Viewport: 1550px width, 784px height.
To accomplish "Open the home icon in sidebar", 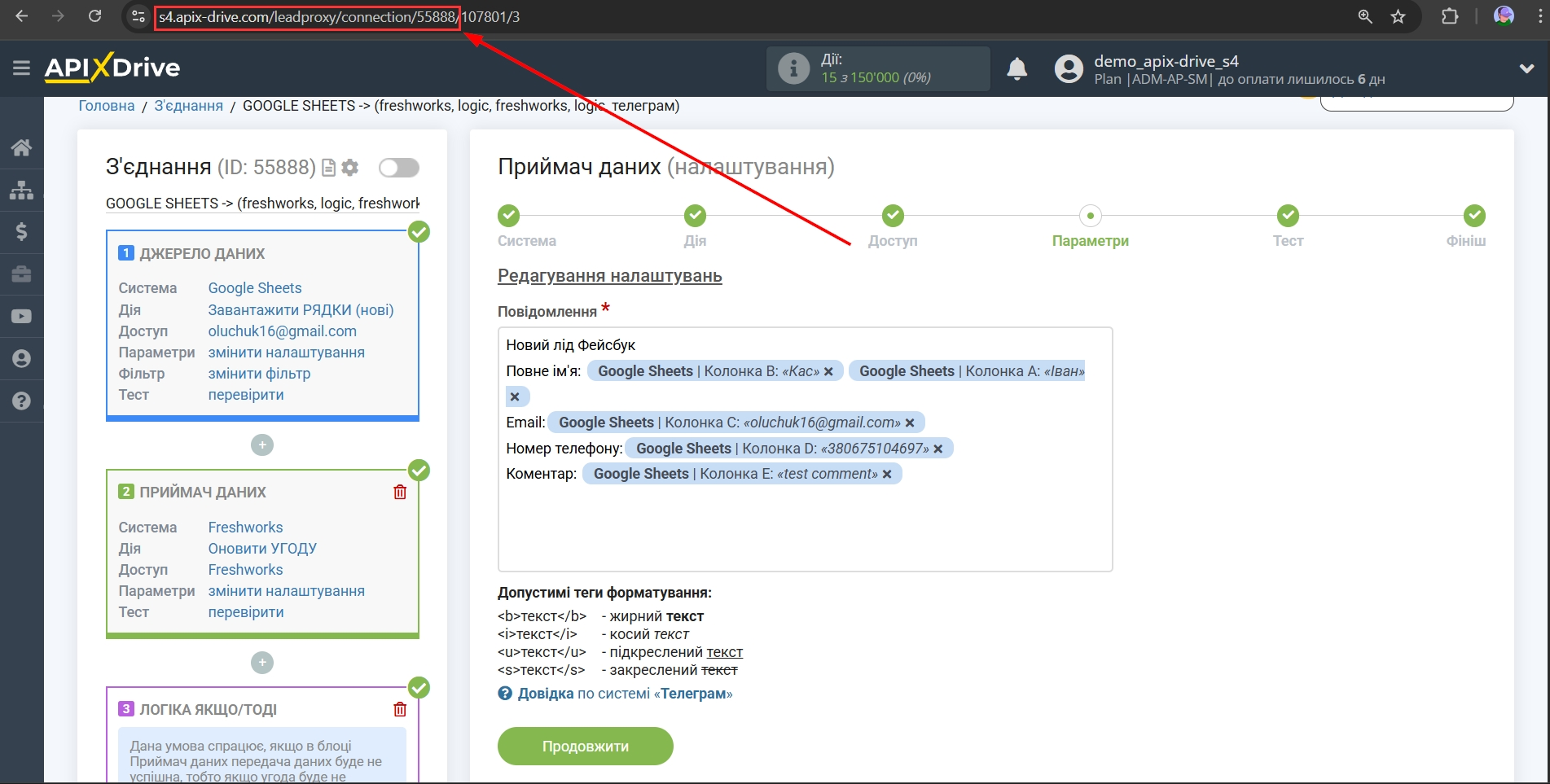I will coord(21,147).
